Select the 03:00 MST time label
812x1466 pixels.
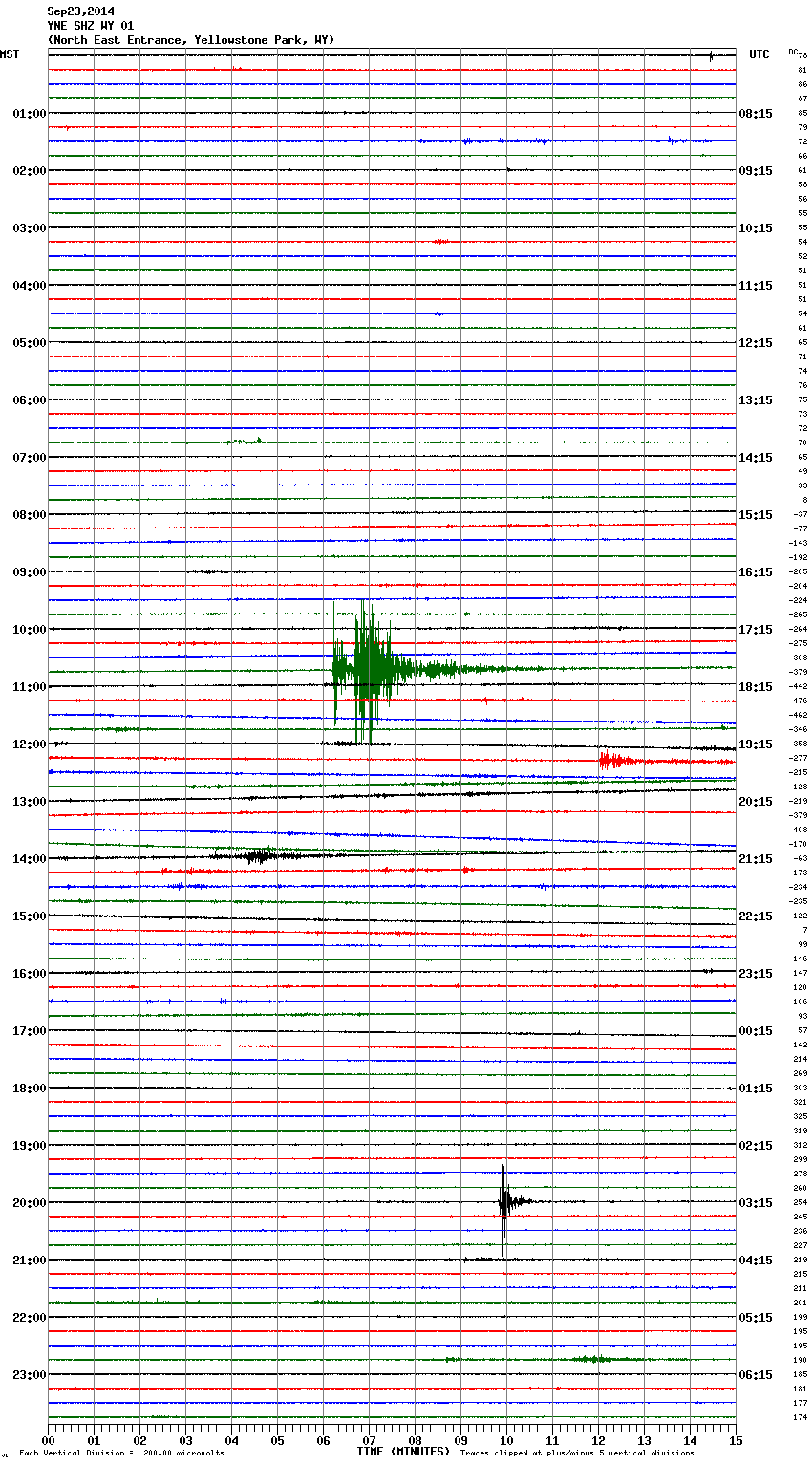tap(30, 228)
